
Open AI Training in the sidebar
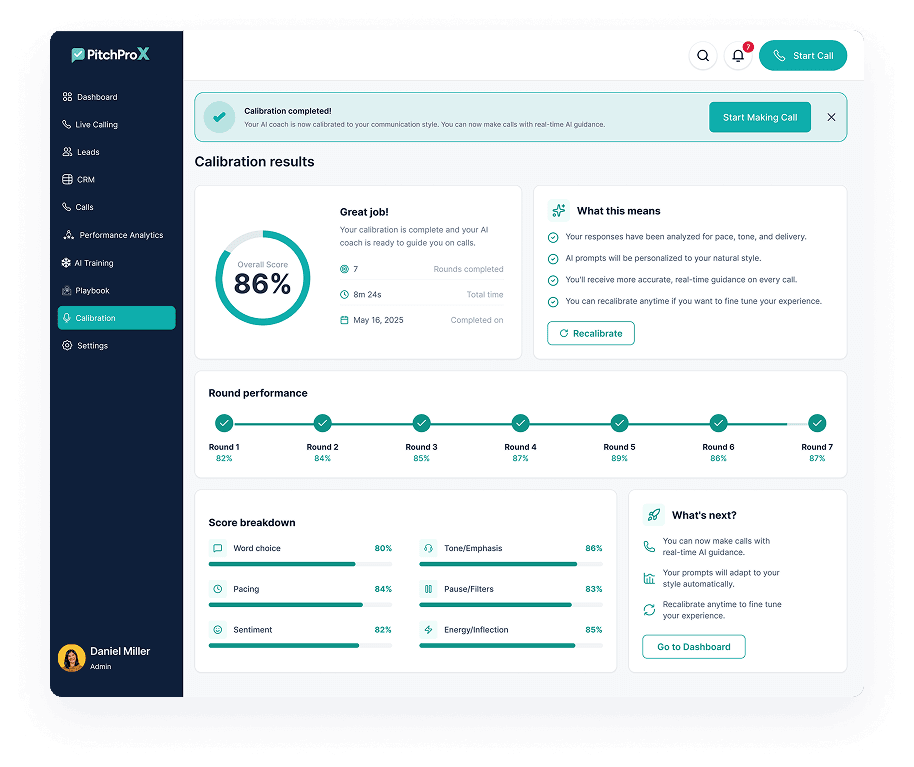point(117,263)
